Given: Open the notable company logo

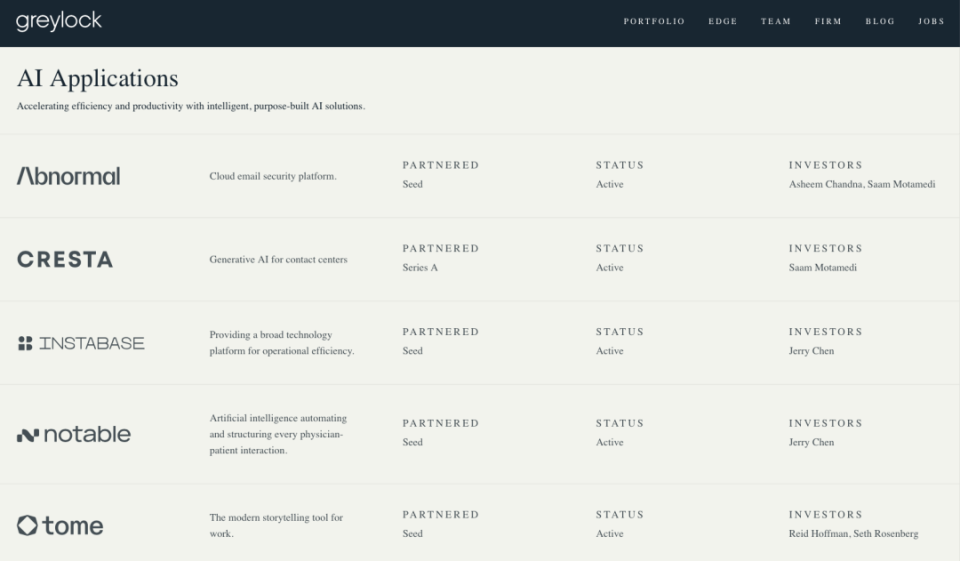Looking at the screenshot, I should (73, 434).
